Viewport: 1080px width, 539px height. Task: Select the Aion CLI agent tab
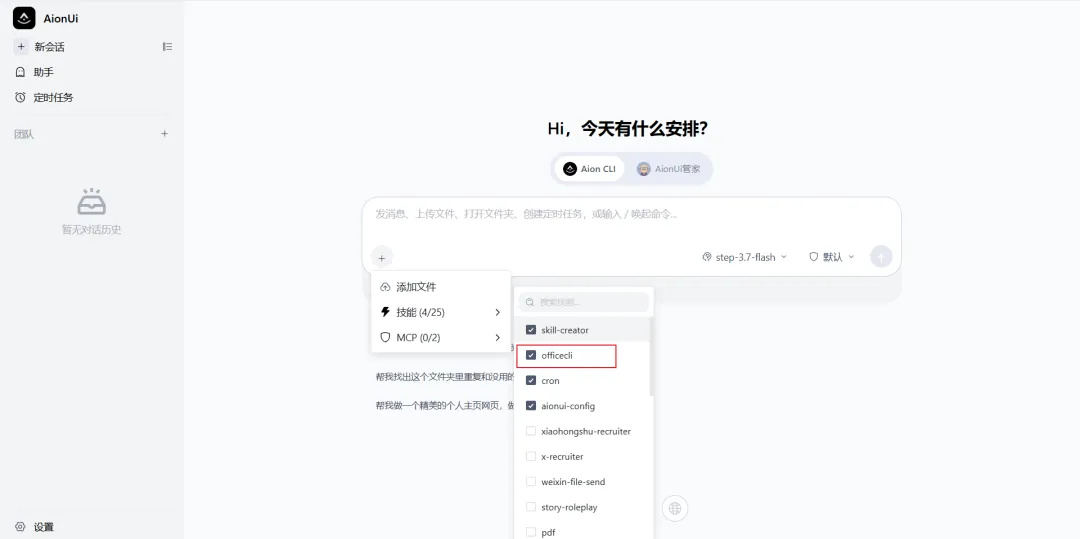click(589, 169)
